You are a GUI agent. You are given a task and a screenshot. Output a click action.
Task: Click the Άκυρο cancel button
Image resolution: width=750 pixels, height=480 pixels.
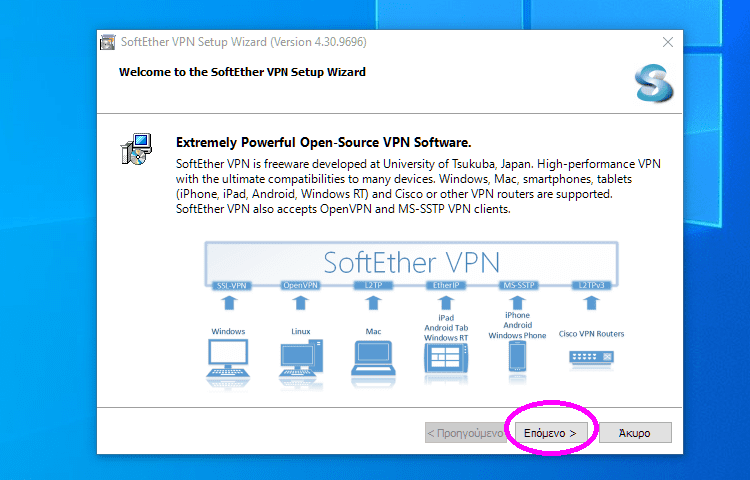[635, 433]
